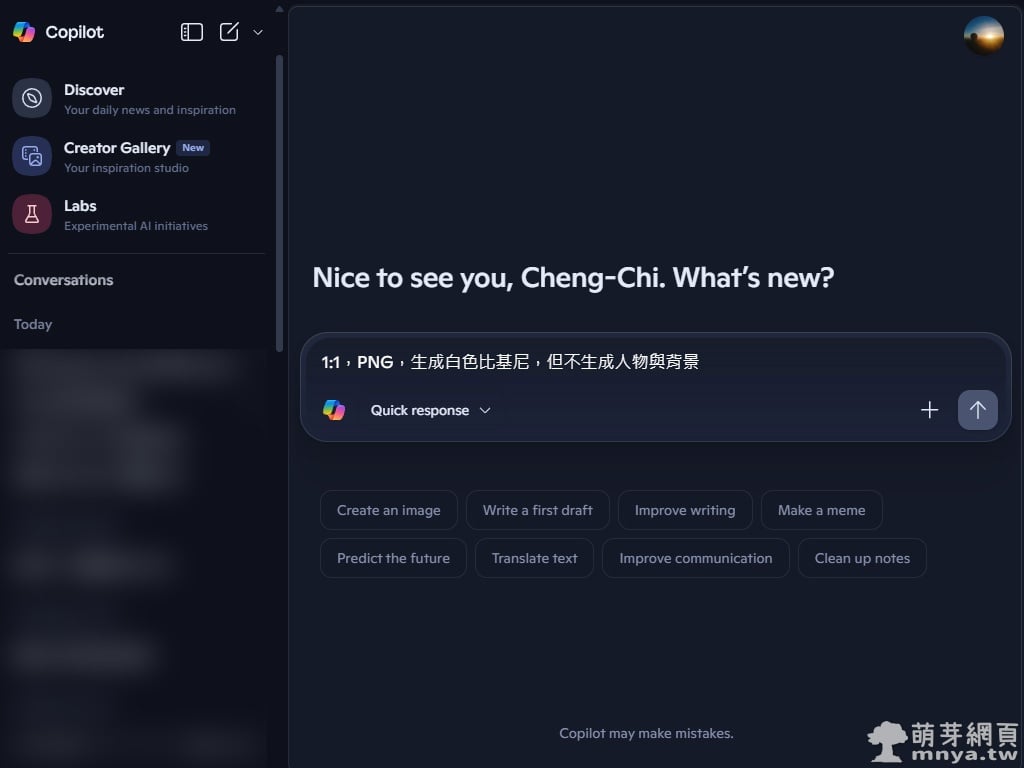
Task: Open the Creator Gallery menu item
Action: tap(138, 156)
